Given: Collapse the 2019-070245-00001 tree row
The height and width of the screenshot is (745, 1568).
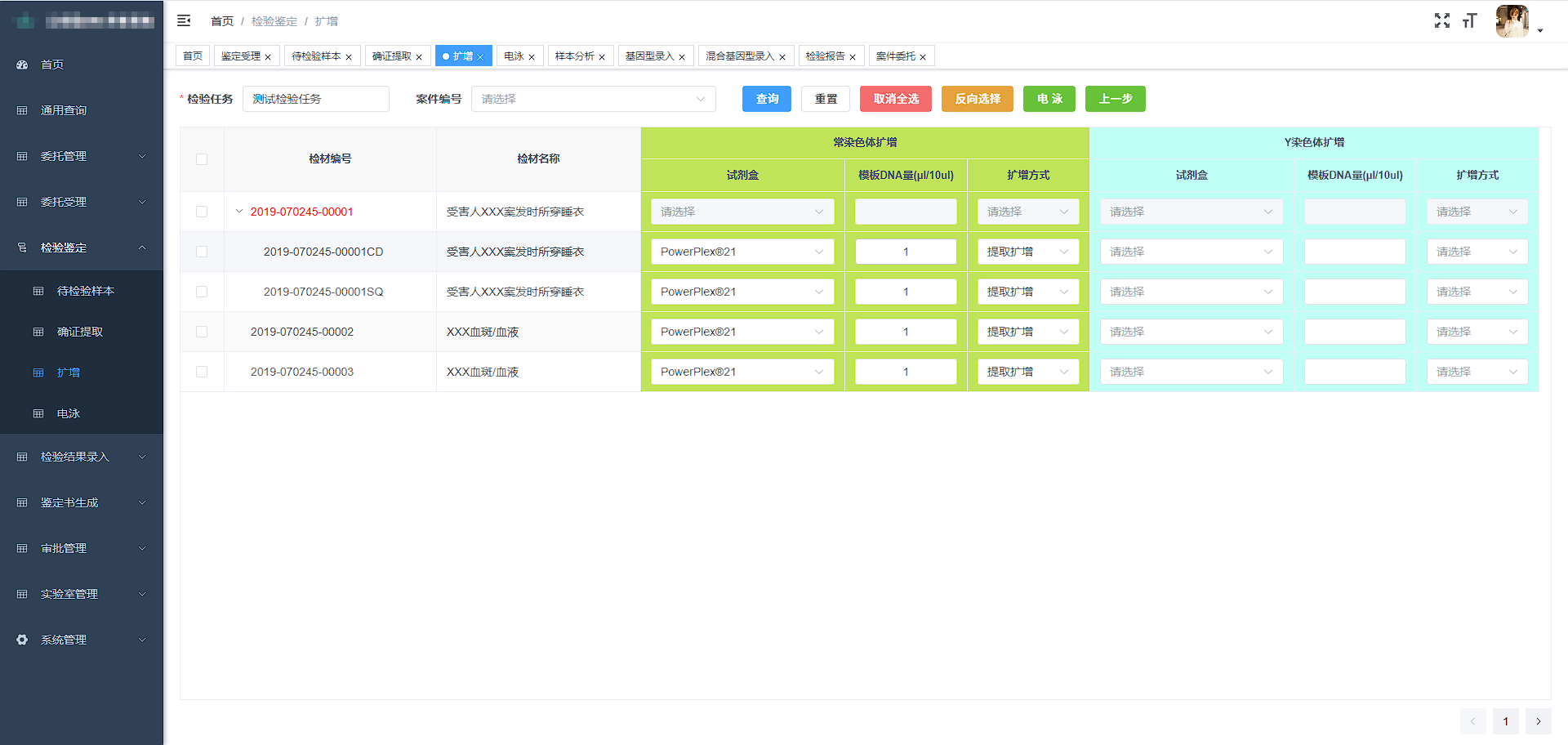Looking at the screenshot, I should click(x=239, y=212).
